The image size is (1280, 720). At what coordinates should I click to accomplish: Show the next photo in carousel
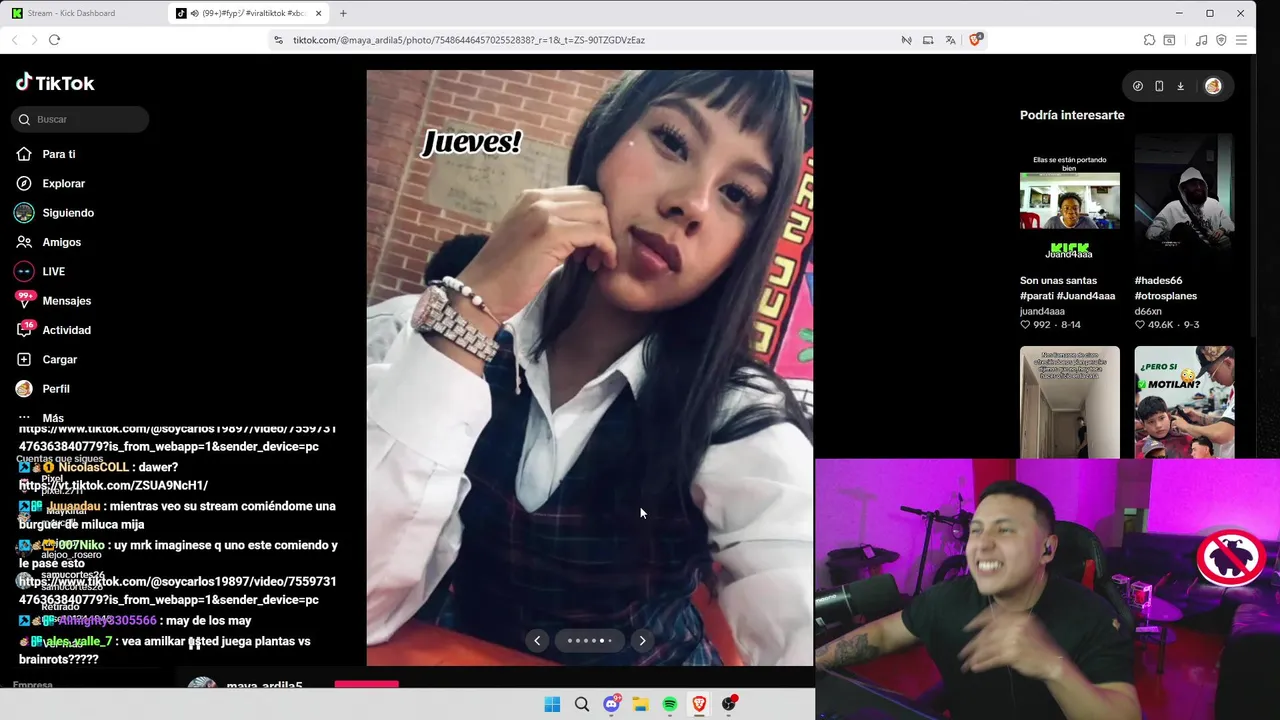pos(642,641)
